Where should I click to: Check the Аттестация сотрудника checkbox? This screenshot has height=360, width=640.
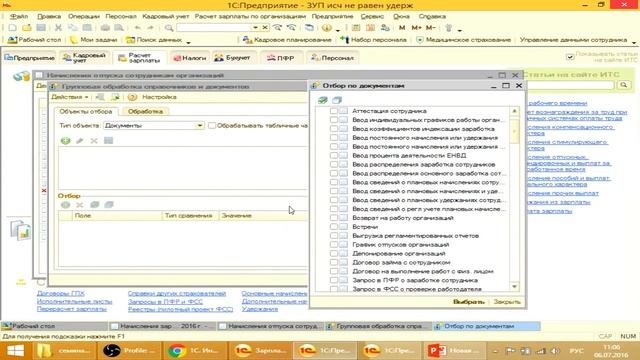tap(334, 111)
